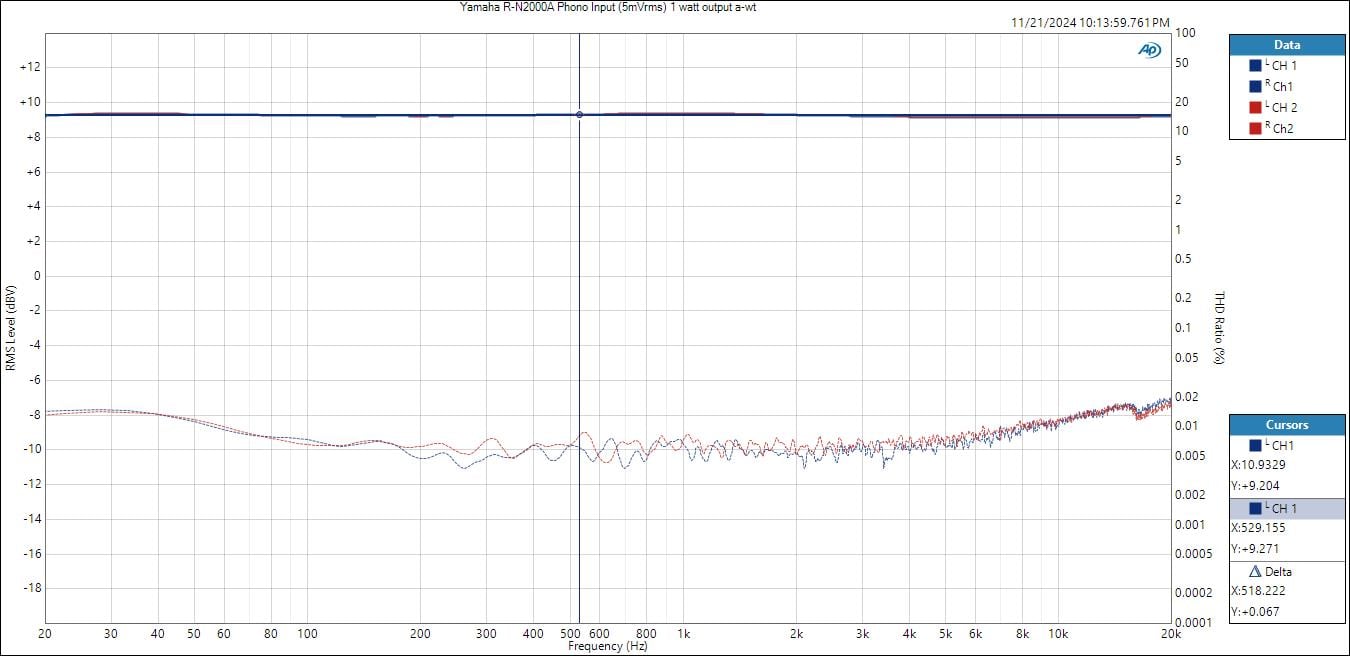Click the Delta triangle icon in Cursors
The height and width of the screenshot is (656, 1350).
point(1255,572)
